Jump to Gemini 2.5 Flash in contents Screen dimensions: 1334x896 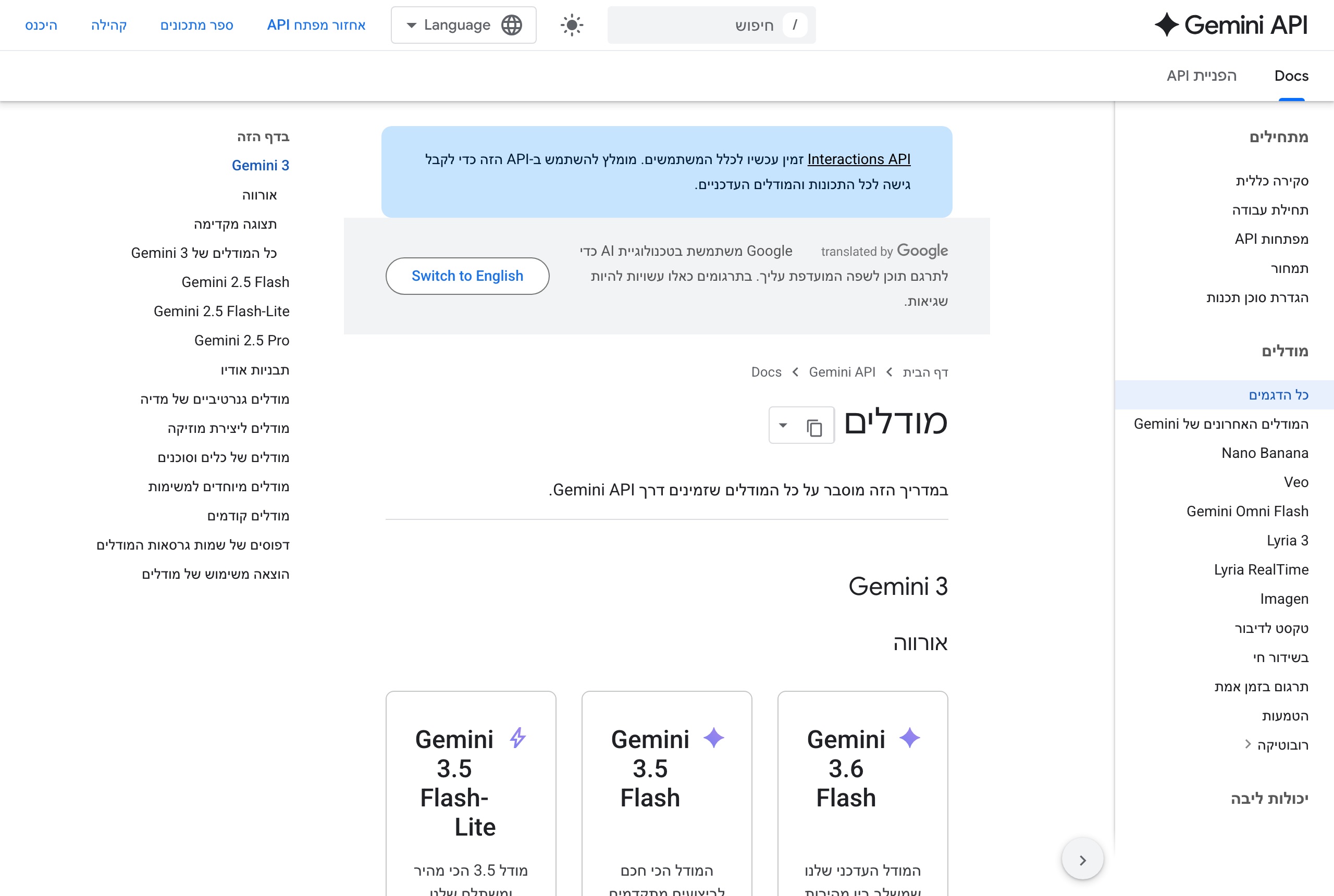235,282
